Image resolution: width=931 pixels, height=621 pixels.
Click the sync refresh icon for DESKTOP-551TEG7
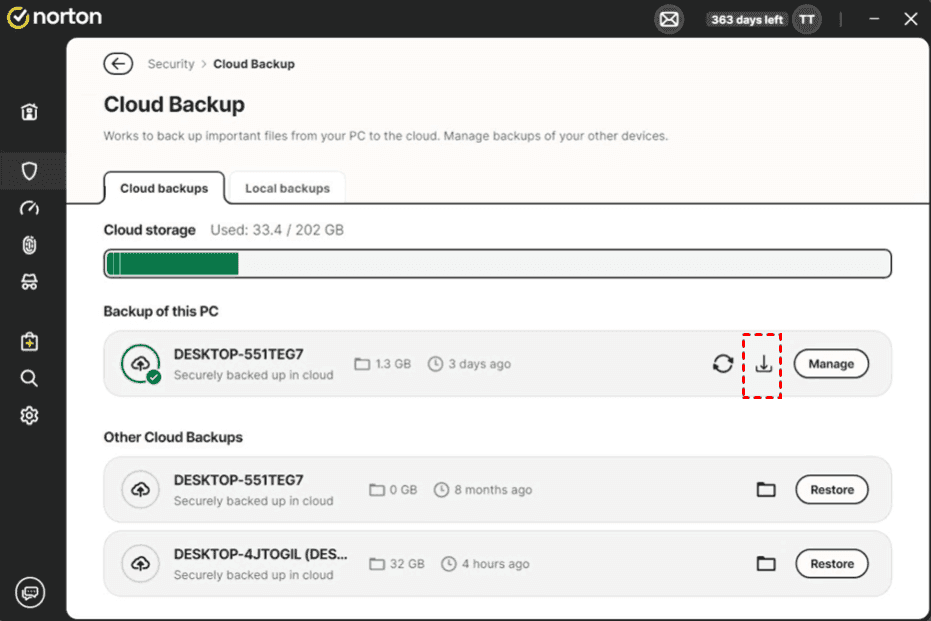coord(722,364)
